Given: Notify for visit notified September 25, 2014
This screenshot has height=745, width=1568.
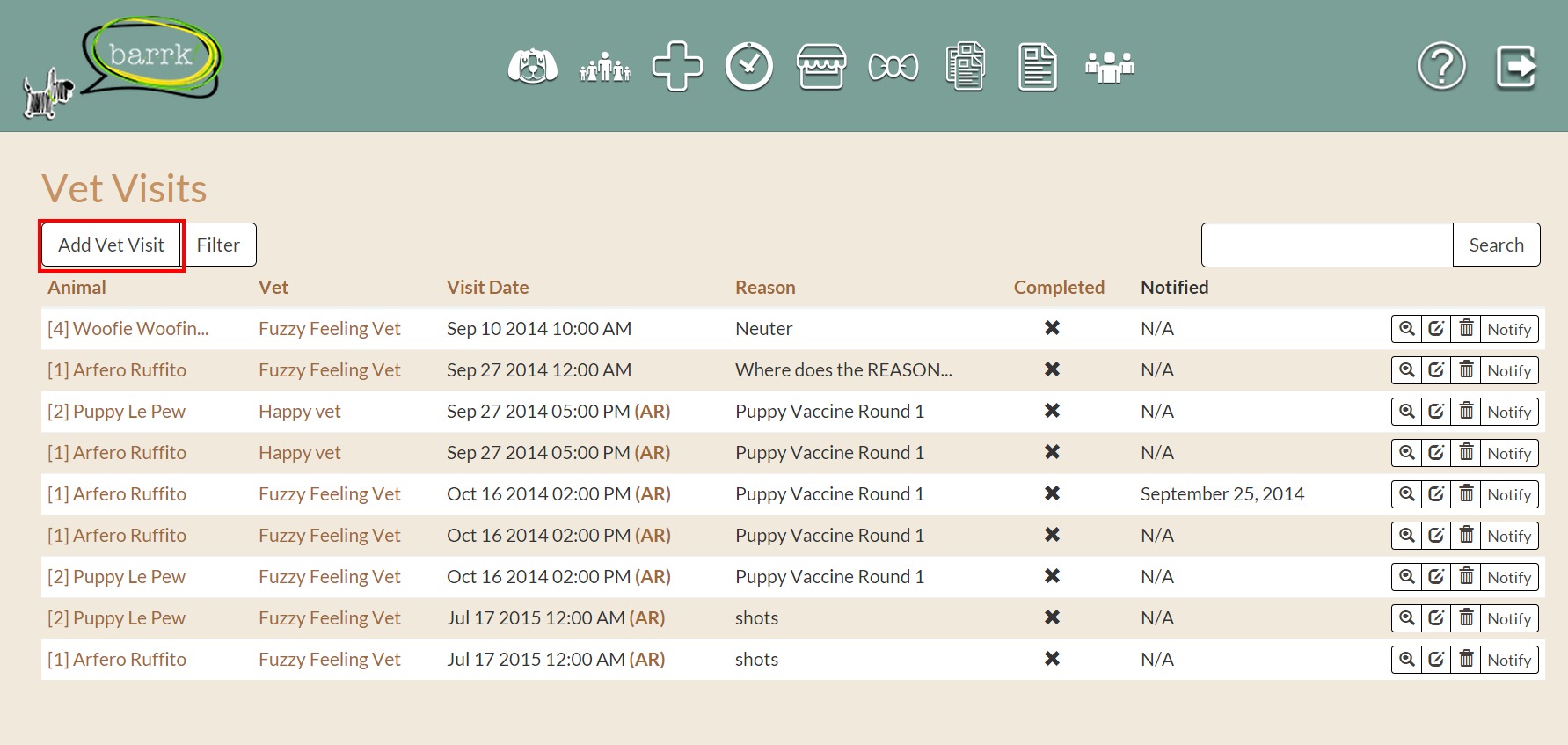Looking at the screenshot, I should [1509, 494].
